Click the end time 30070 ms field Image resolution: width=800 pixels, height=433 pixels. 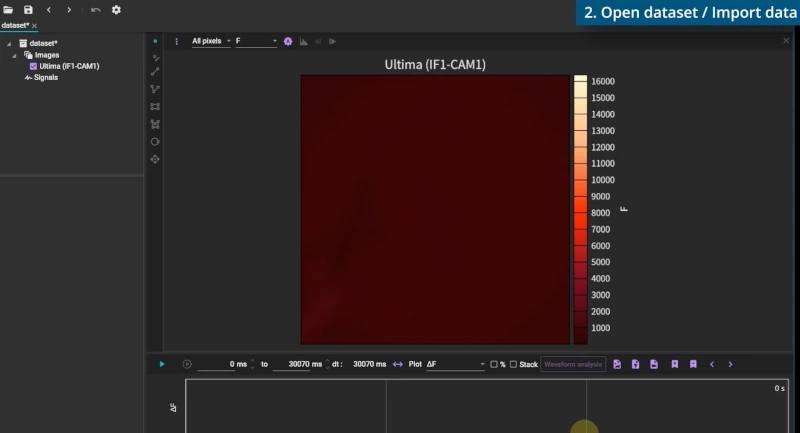coord(298,364)
